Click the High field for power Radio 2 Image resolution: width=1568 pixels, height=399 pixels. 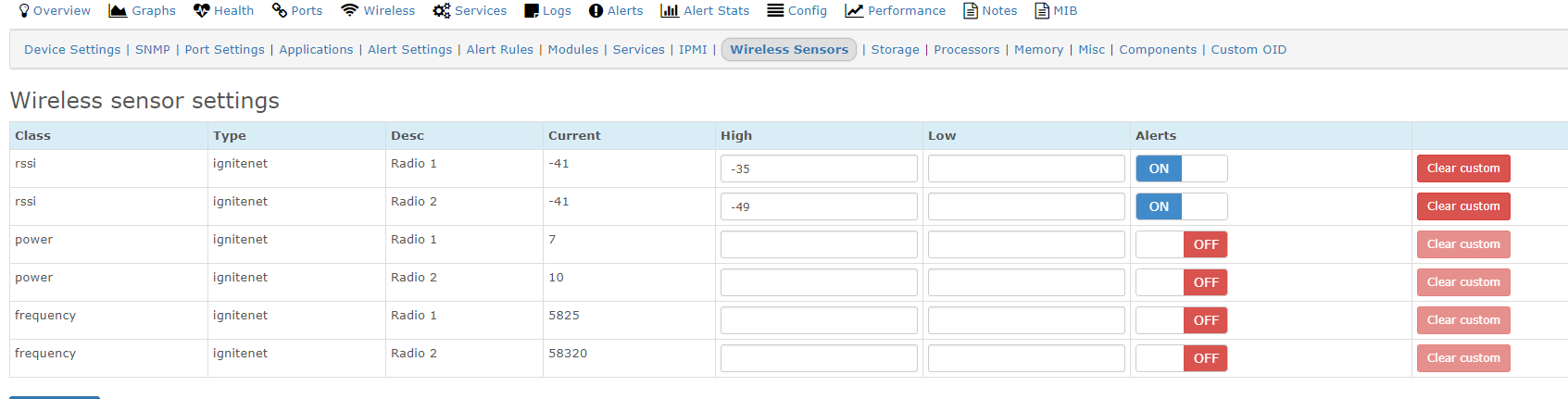(x=819, y=282)
